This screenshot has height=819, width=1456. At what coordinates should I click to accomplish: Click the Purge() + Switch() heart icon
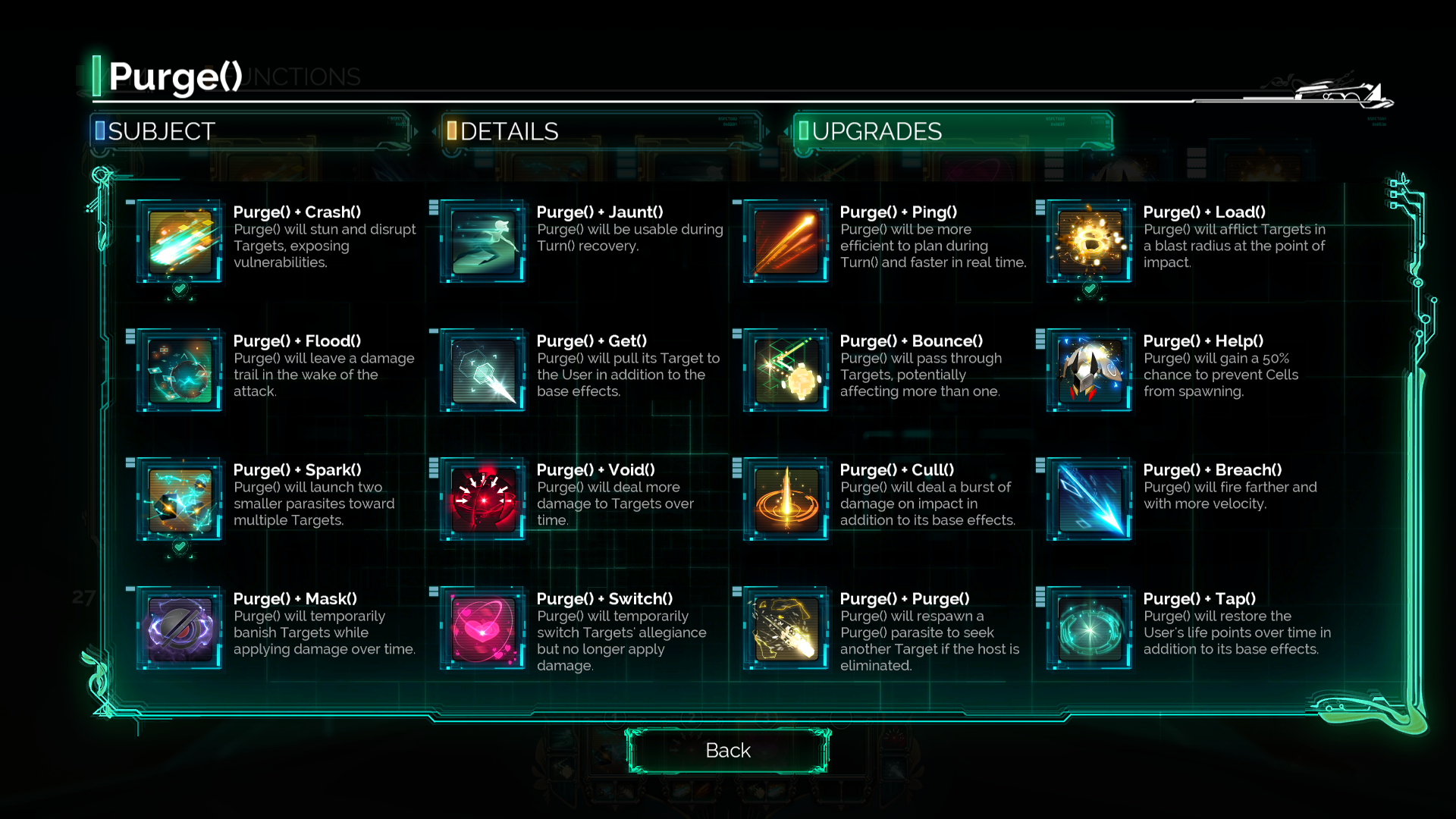click(x=483, y=629)
